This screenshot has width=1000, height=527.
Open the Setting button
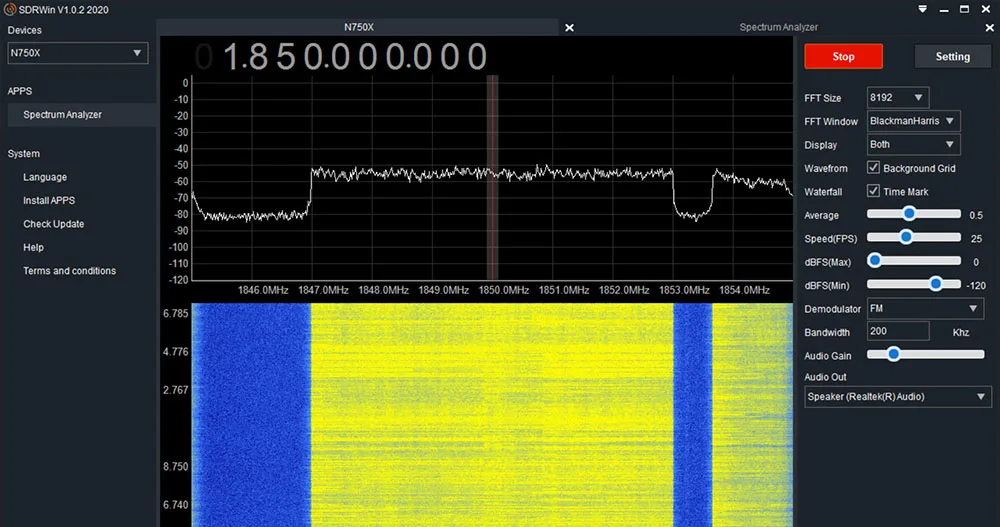952,57
